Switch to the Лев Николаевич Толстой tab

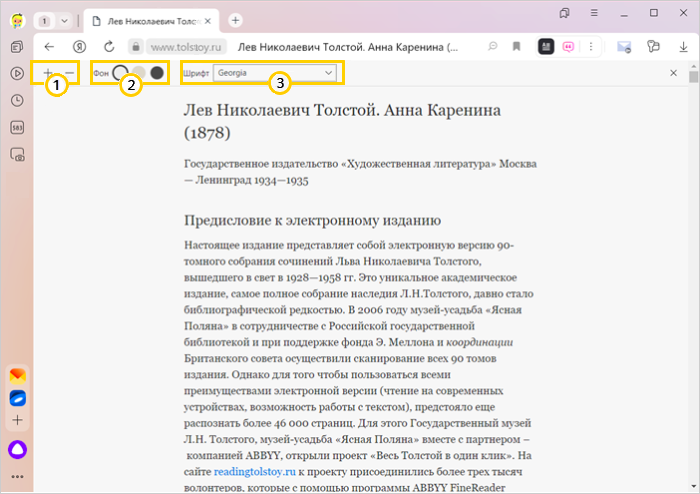coord(150,20)
